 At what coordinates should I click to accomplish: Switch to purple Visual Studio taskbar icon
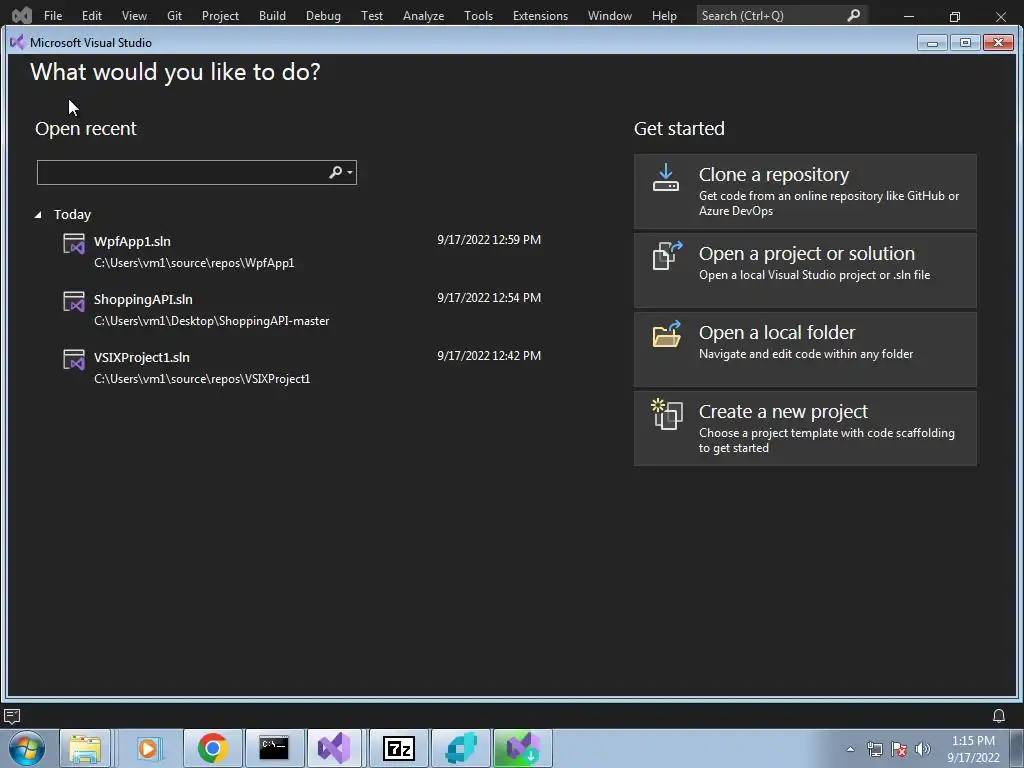coord(334,748)
